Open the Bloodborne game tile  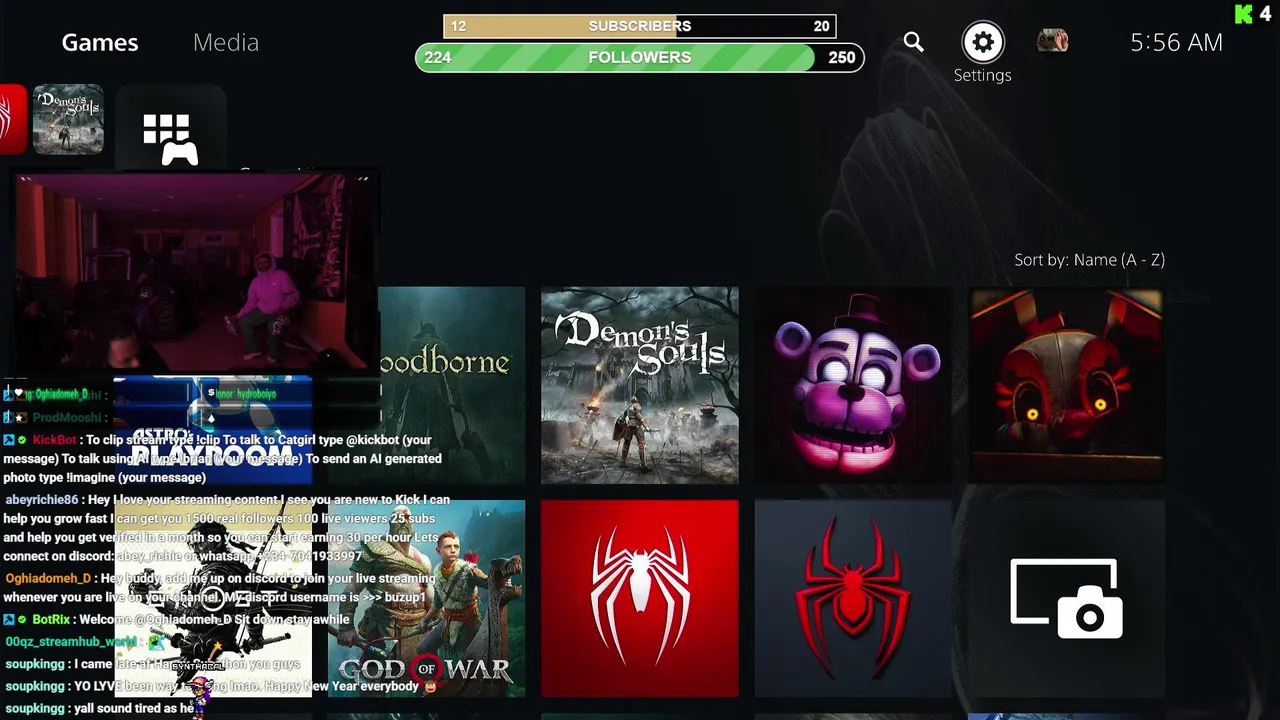coord(452,385)
